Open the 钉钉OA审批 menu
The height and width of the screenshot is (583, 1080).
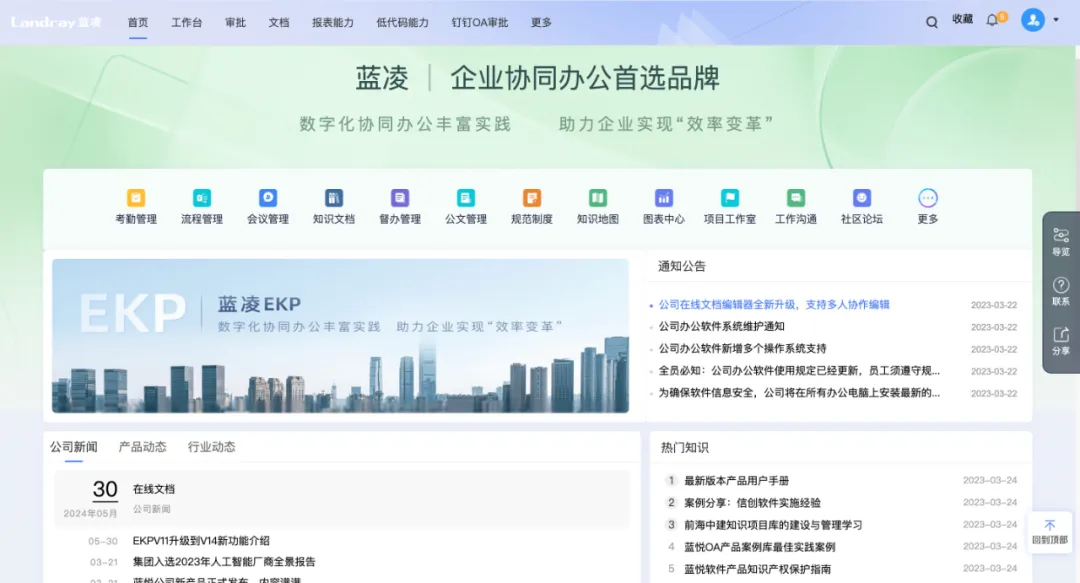coord(479,22)
